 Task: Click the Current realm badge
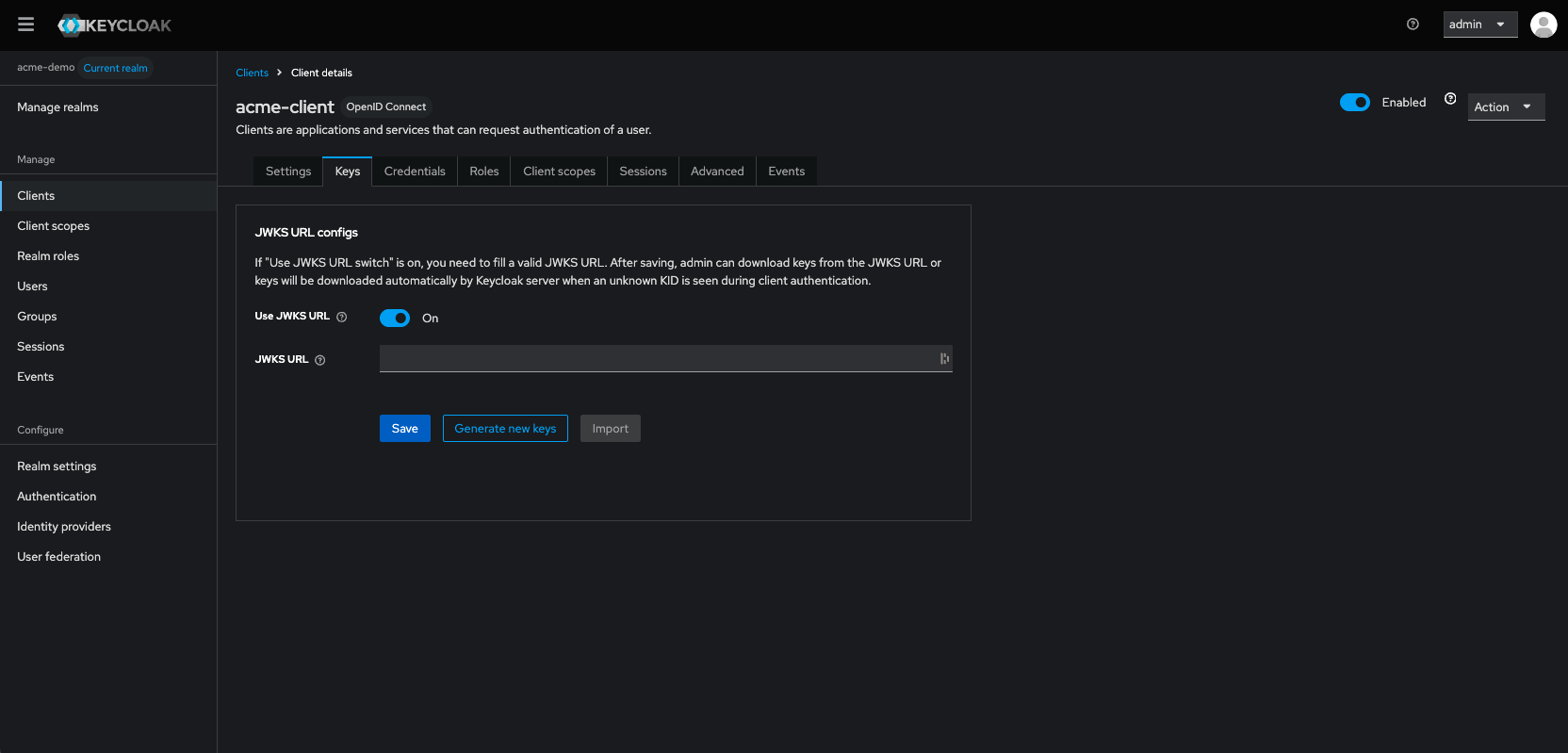115,68
